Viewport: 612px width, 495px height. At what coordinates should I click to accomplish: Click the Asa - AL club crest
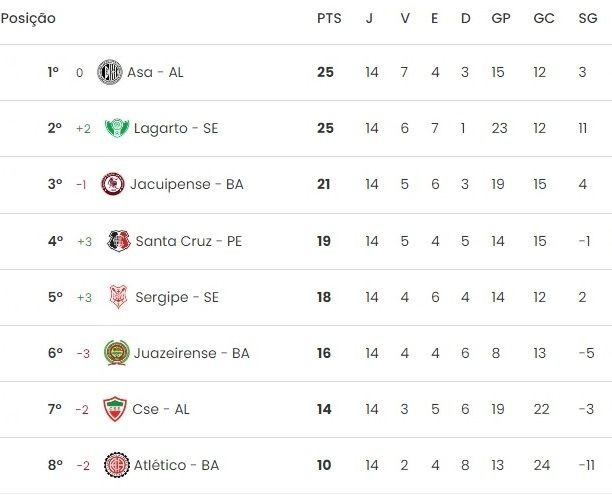click(x=110, y=72)
